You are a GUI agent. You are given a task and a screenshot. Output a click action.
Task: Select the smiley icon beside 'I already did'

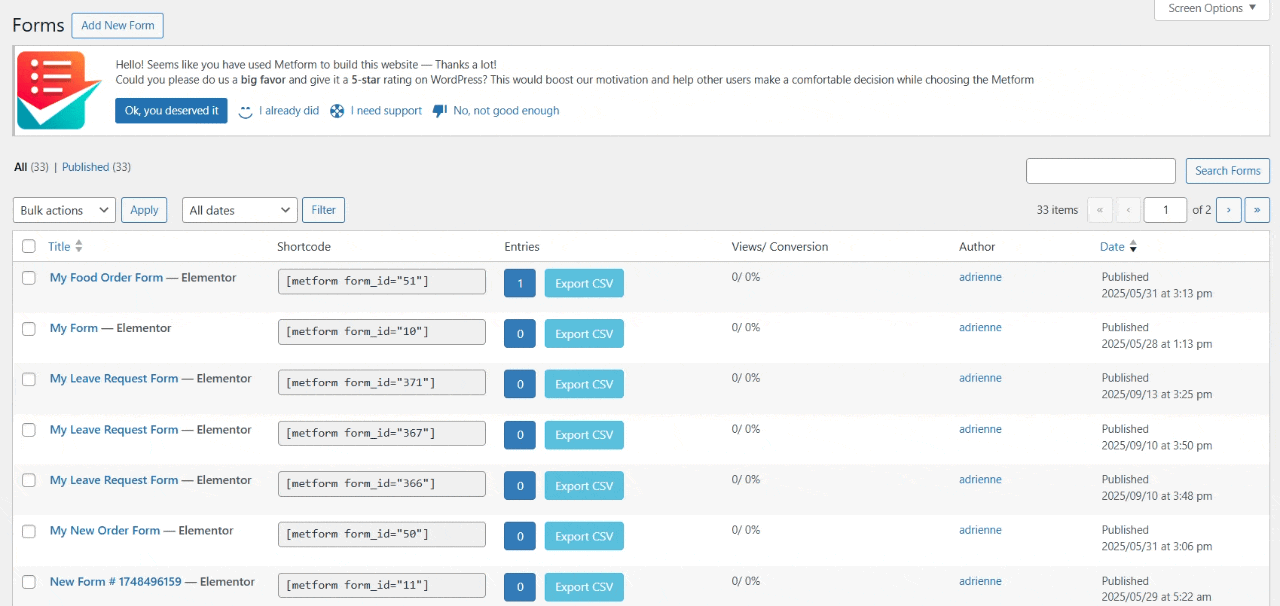coord(245,111)
